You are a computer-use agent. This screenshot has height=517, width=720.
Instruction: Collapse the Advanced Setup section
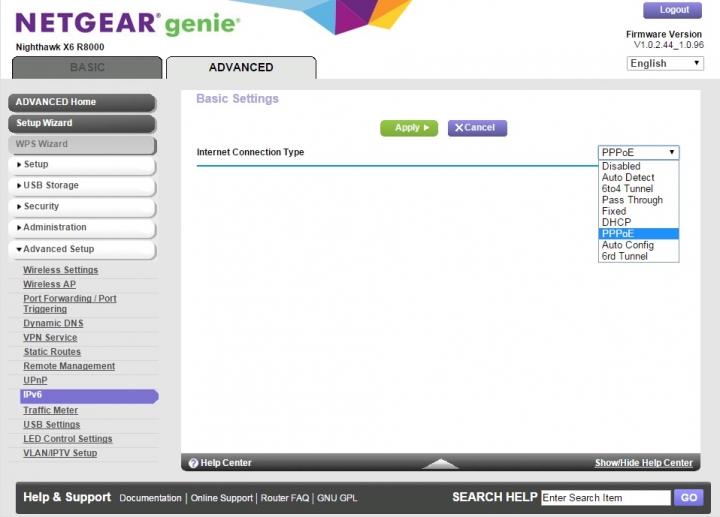pos(82,249)
